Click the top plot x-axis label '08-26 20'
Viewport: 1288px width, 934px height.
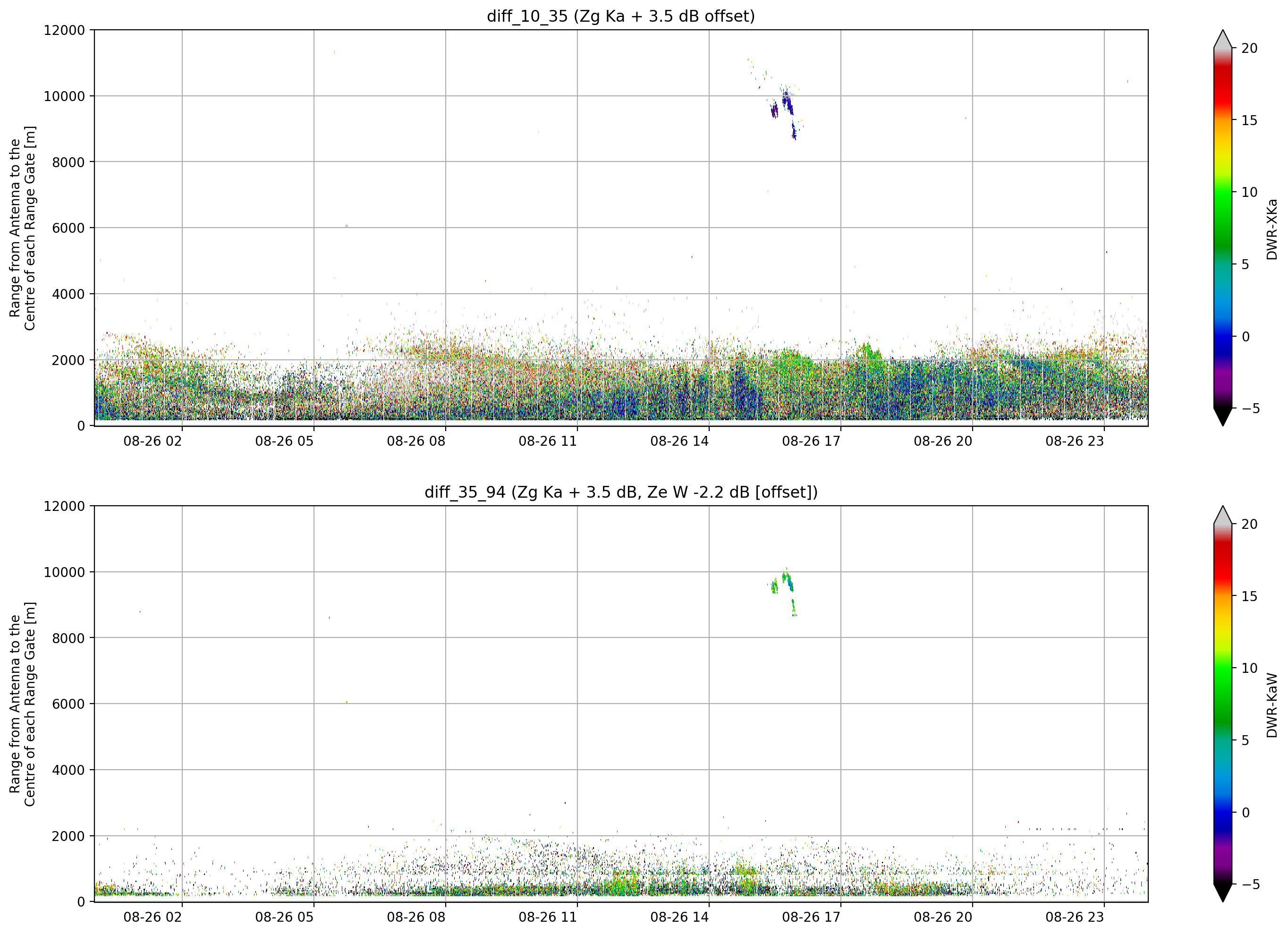(943, 441)
